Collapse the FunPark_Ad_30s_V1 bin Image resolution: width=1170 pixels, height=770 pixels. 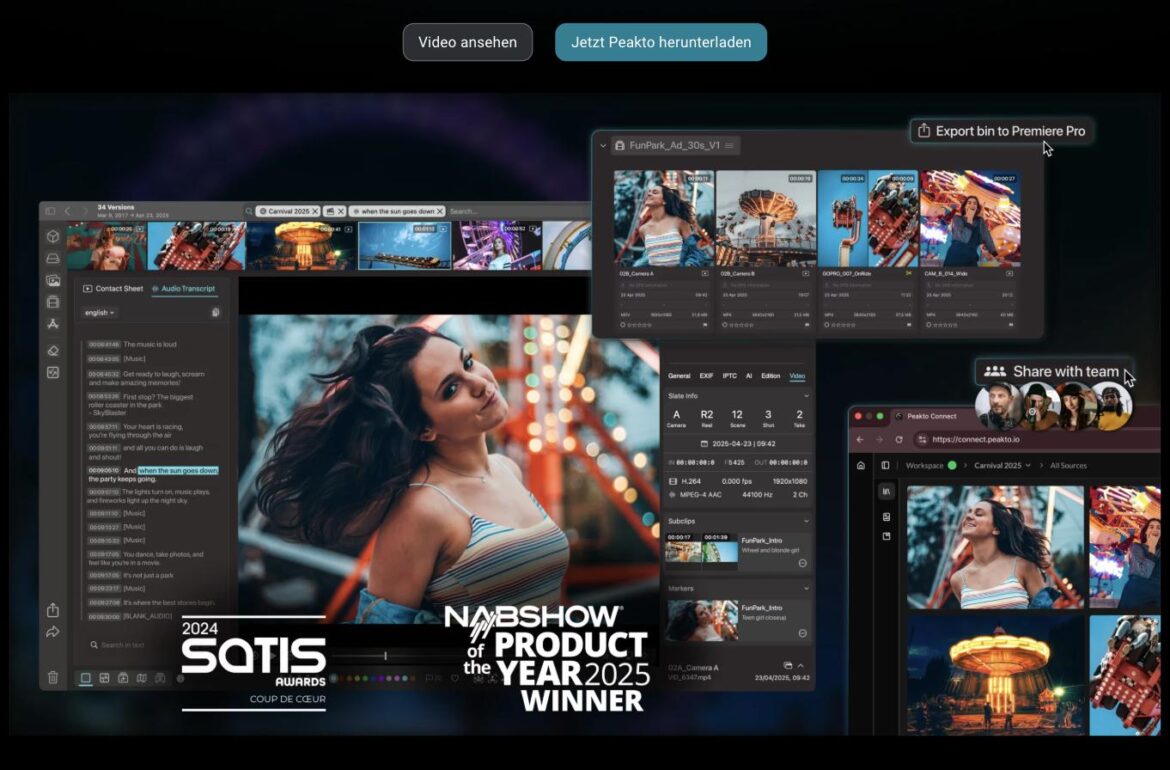tap(603, 145)
